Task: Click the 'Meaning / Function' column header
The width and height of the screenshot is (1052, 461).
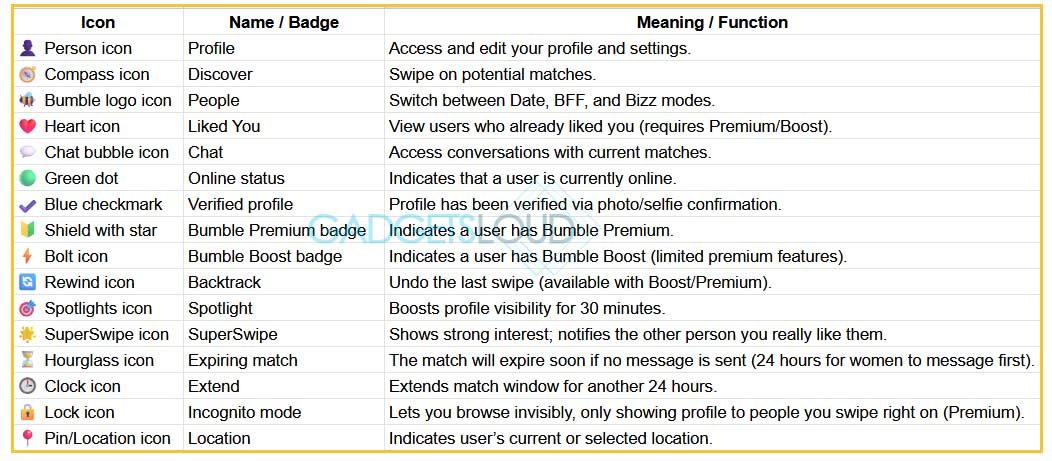Action: 712,22
